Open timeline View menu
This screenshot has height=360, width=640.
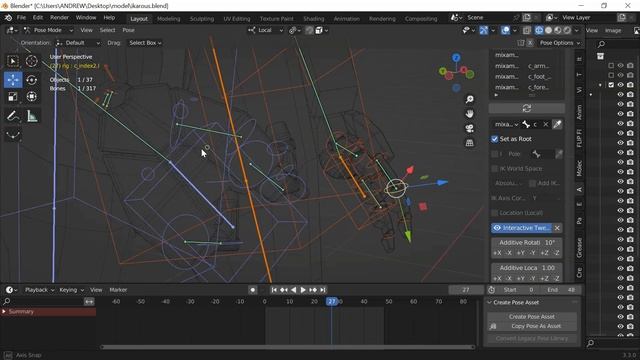(x=96, y=290)
